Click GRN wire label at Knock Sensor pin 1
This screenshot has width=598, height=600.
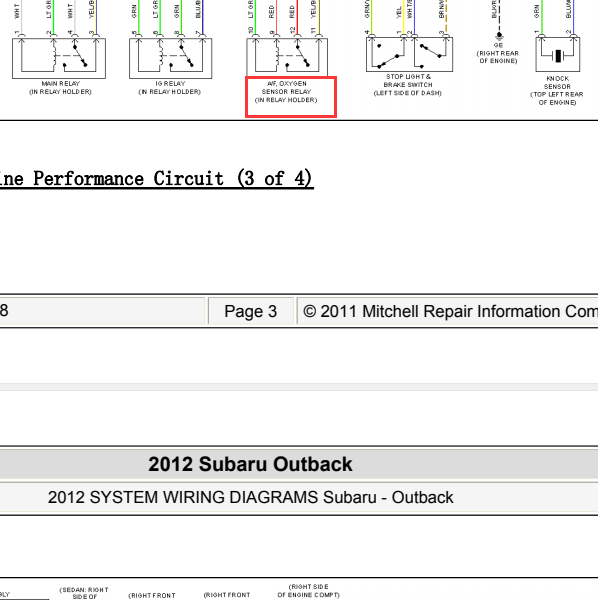(537, 11)
